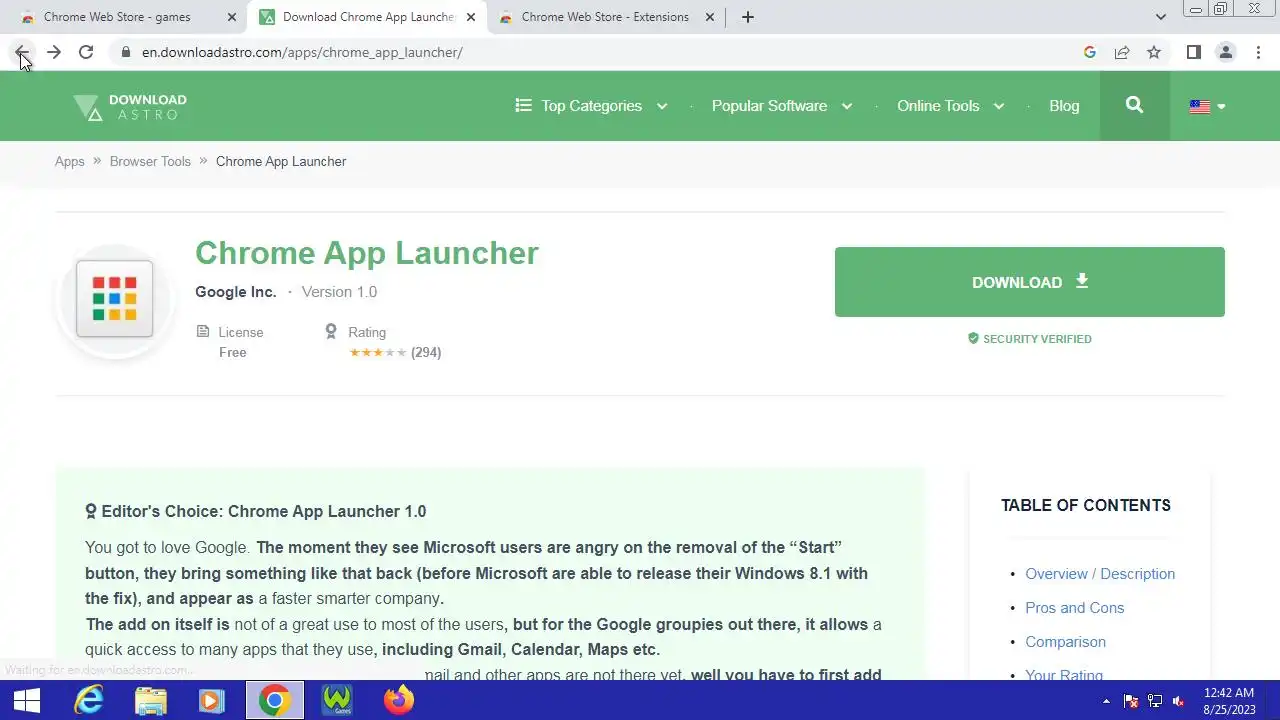Click Editor's Choice heading text
This screenshot has height=720, width=1280.
256,511
